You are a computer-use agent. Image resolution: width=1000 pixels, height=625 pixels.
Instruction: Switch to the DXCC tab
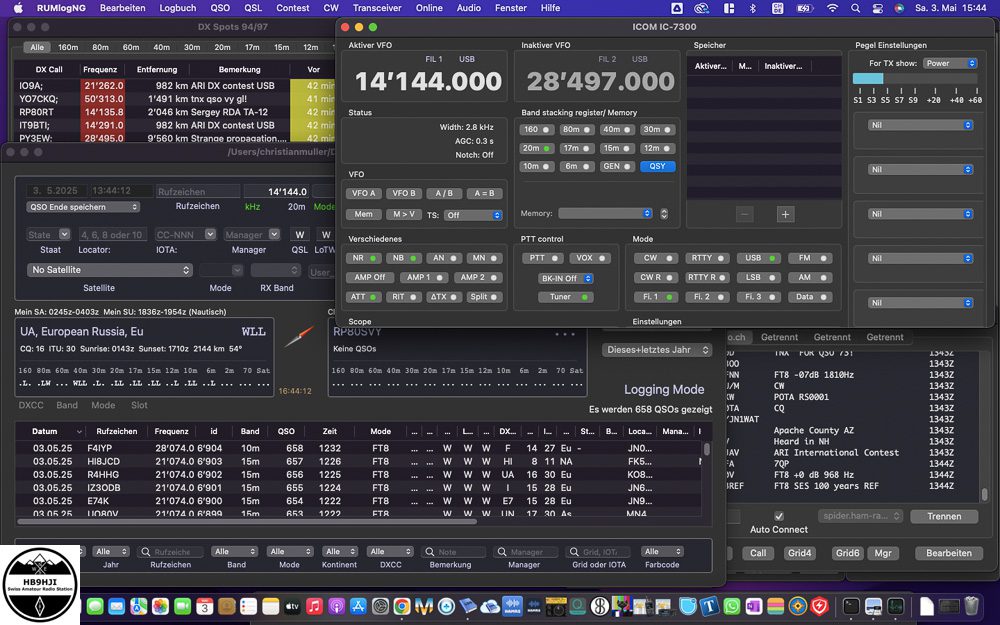point(31,405)
